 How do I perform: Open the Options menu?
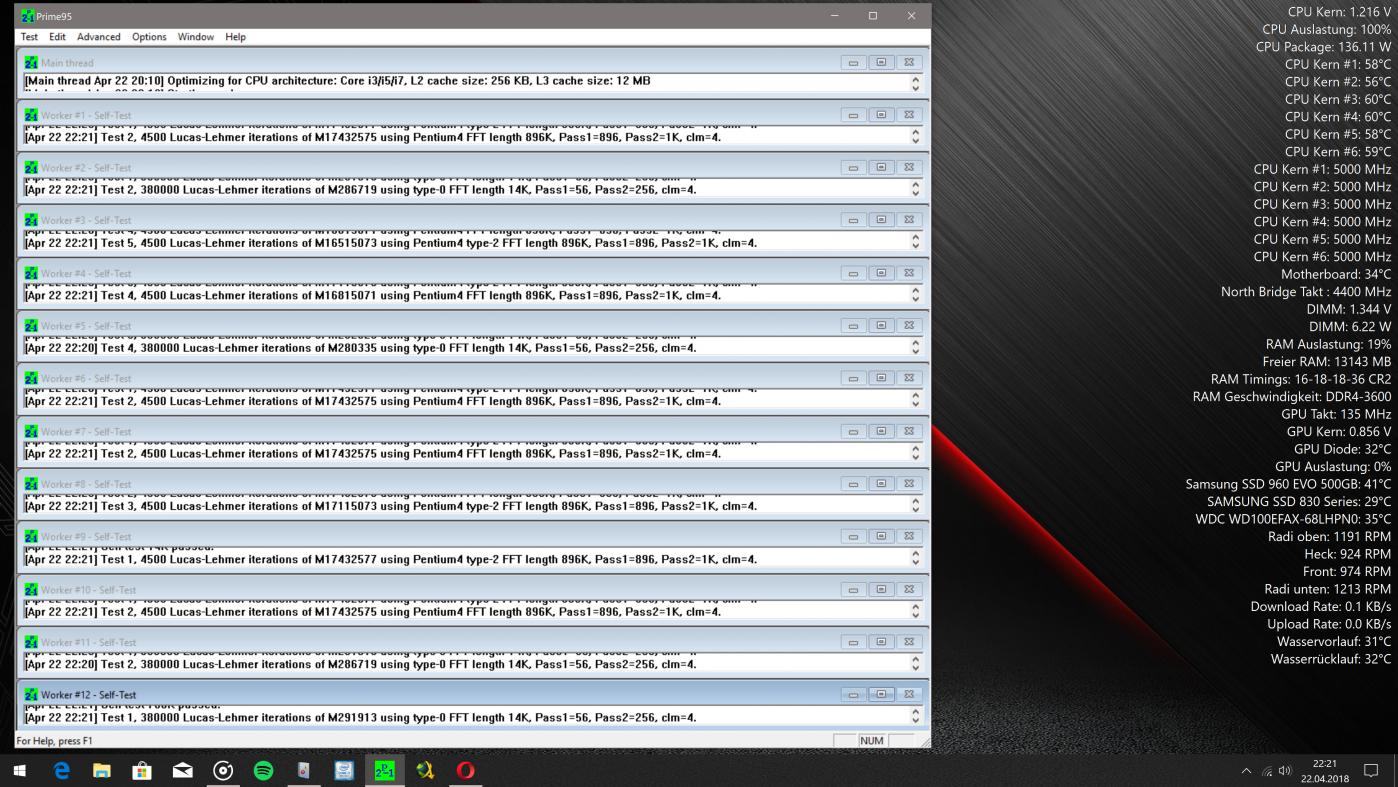point(149,37)
